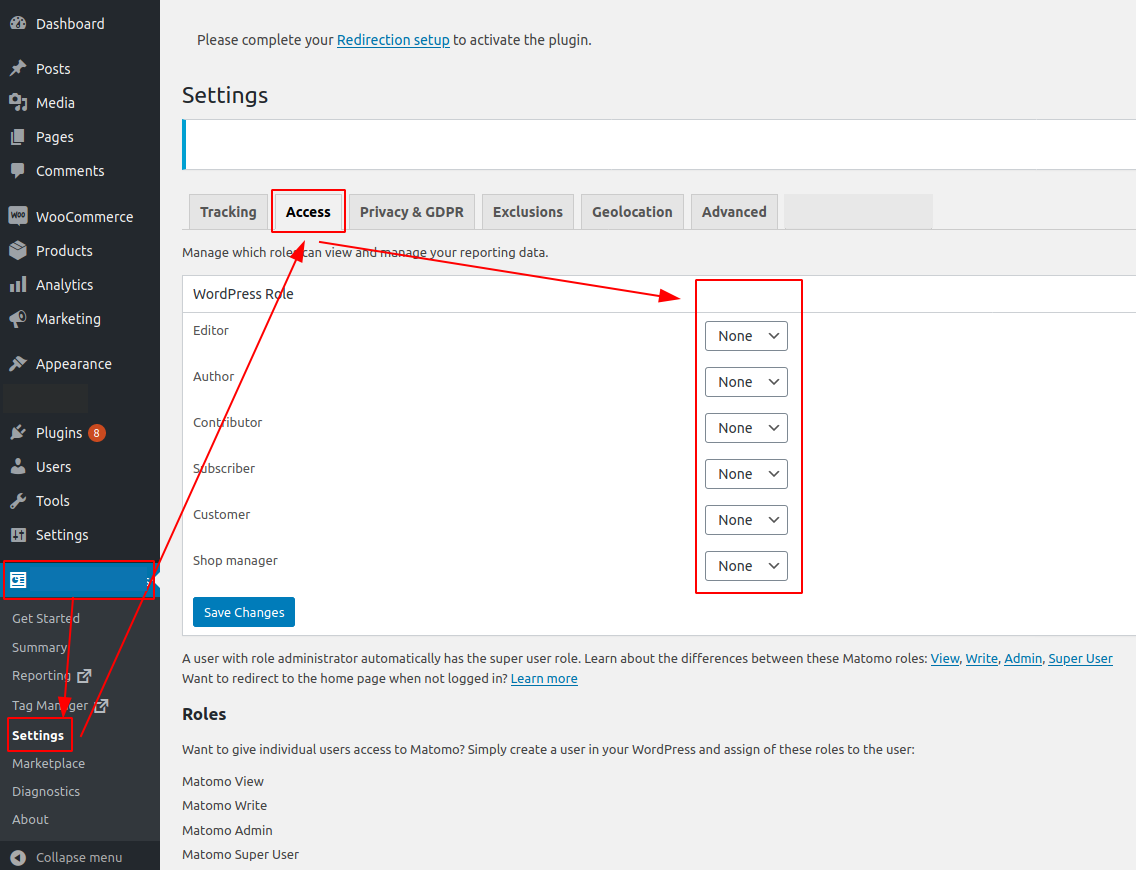Collapse the admin sidebar menu
Screen dimensions: 1136x870
(x=70, y=857)
